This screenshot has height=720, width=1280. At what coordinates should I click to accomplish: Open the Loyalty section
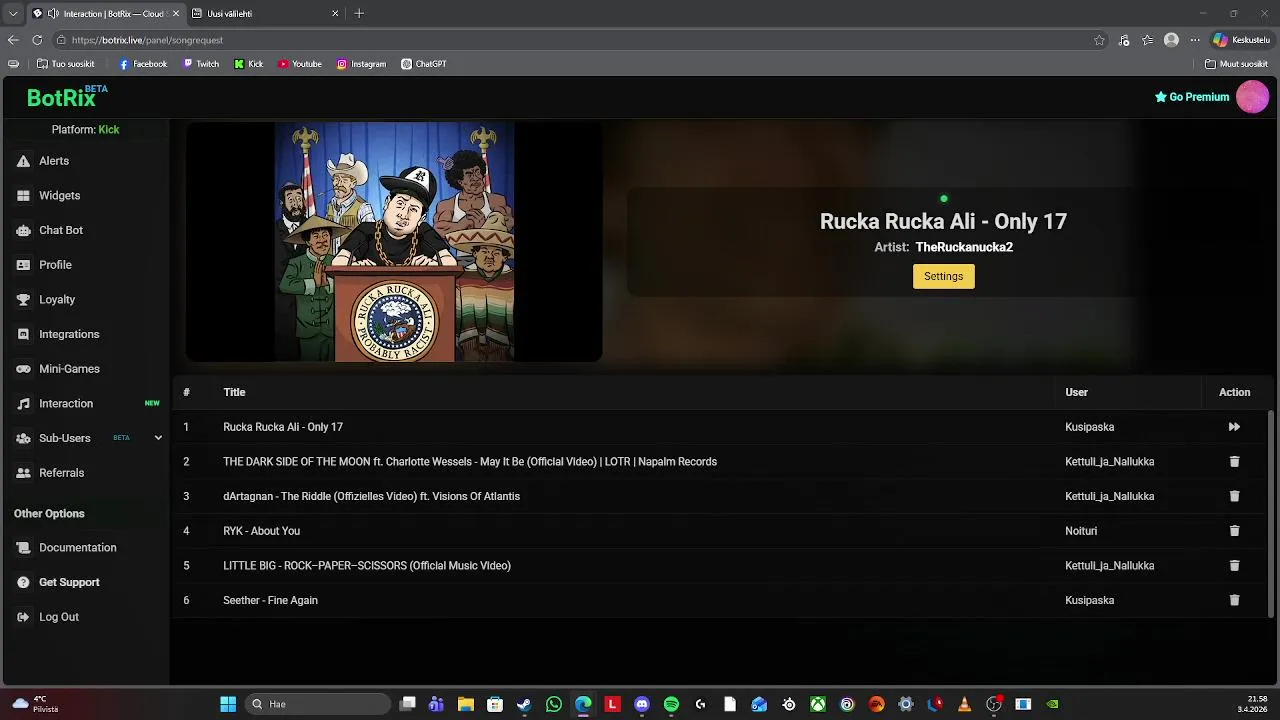click(85, 300)
